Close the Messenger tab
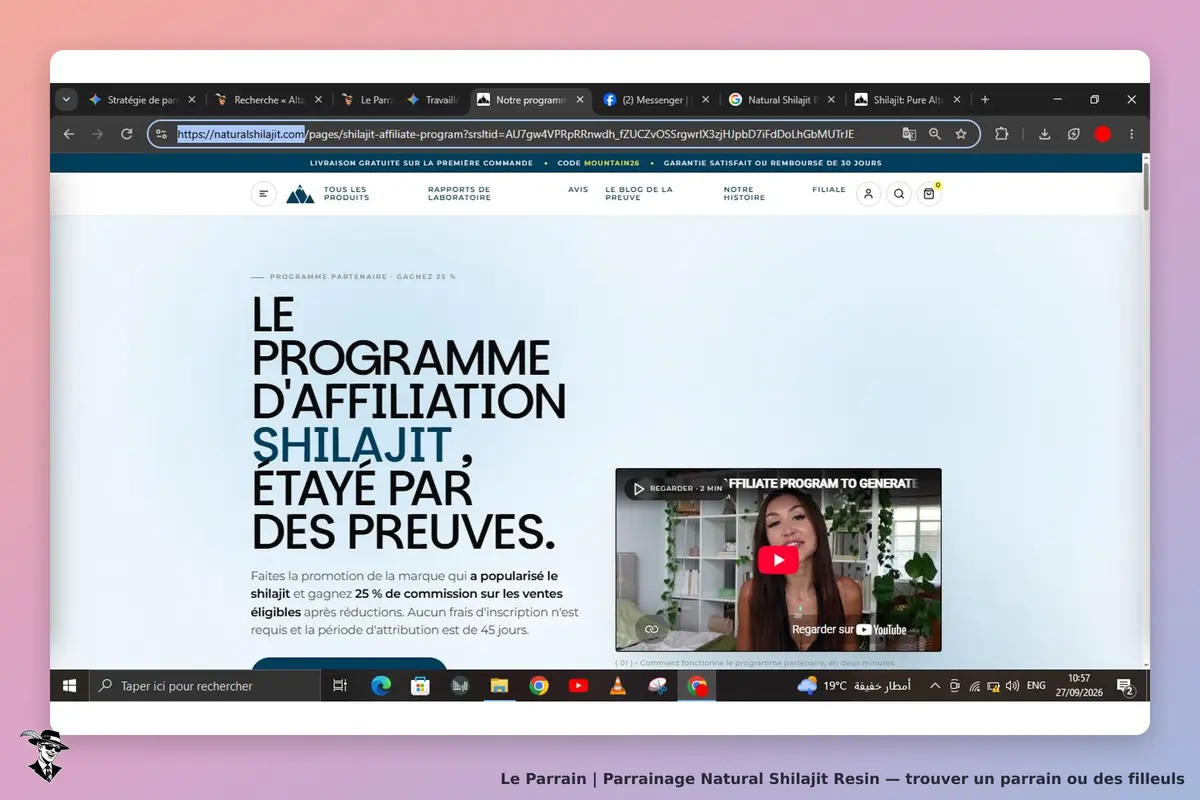The width and height of the screenshot is (1200, 800). pyautogui.click(x=705, y=100)
